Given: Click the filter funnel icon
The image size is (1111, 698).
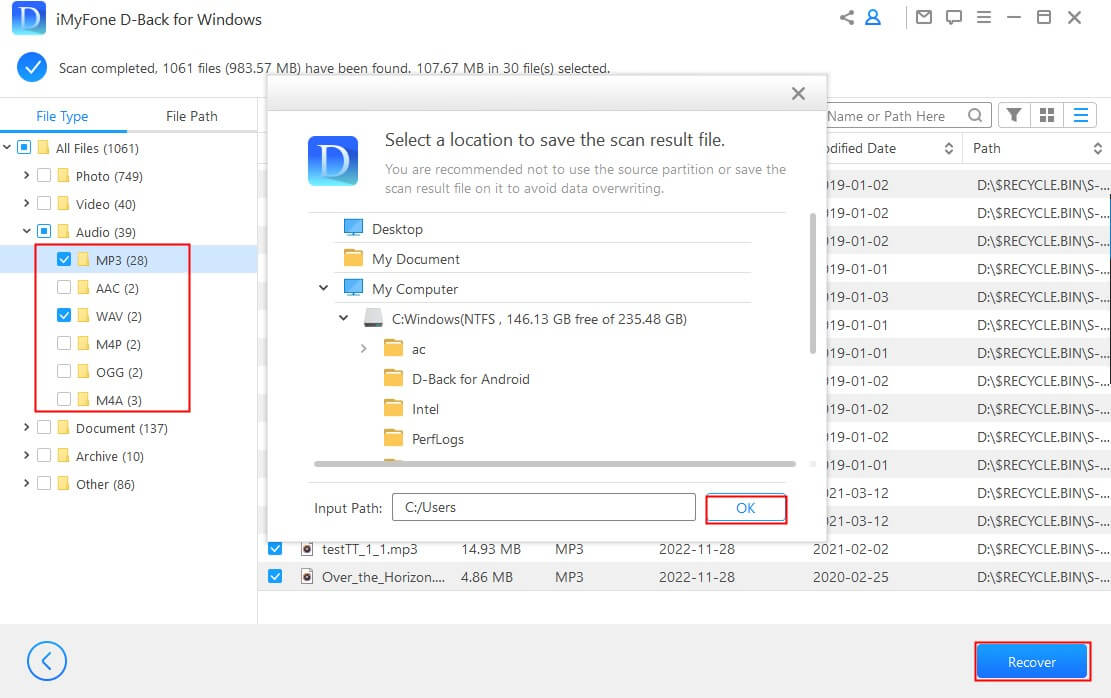Looking at the screenshot, I should (1014, 115).
